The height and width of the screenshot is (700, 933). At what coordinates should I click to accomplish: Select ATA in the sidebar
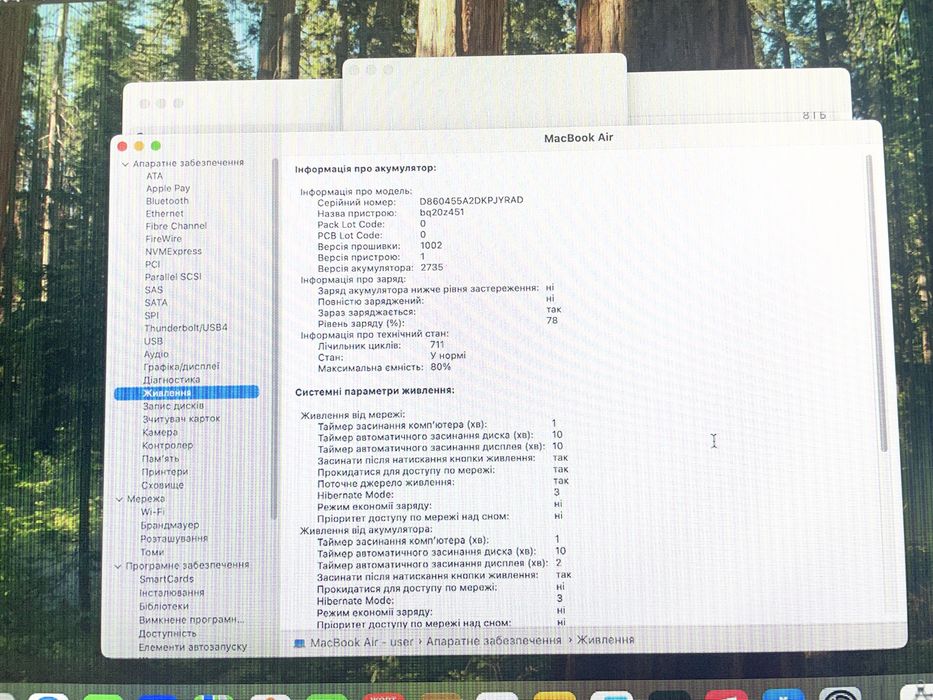(154, 176)
